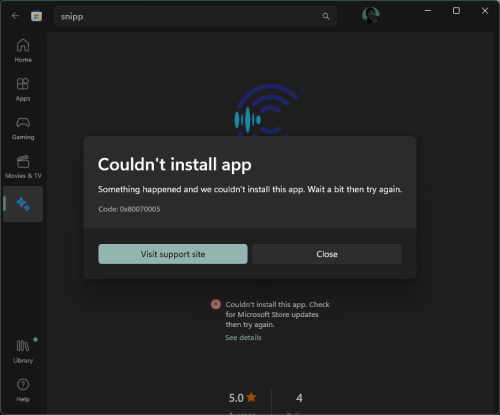Viewport: 500px width, 415px height.
Task: Open Microsoft Store logo icon
Action: 36,16
